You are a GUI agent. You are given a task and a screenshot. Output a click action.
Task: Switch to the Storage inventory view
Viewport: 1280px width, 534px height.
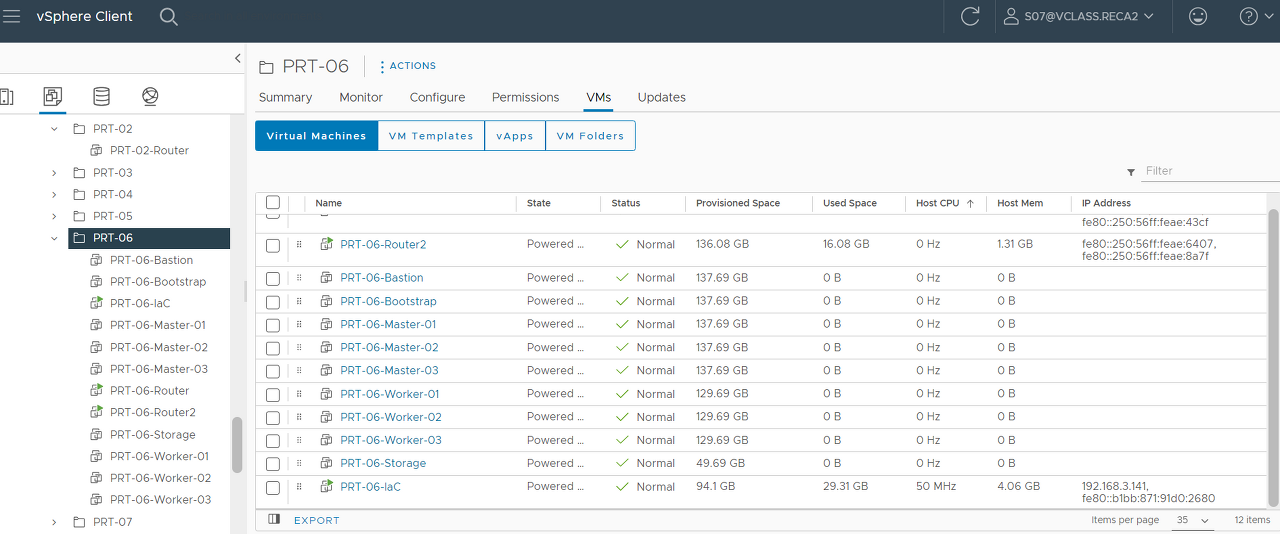point(101,96)
